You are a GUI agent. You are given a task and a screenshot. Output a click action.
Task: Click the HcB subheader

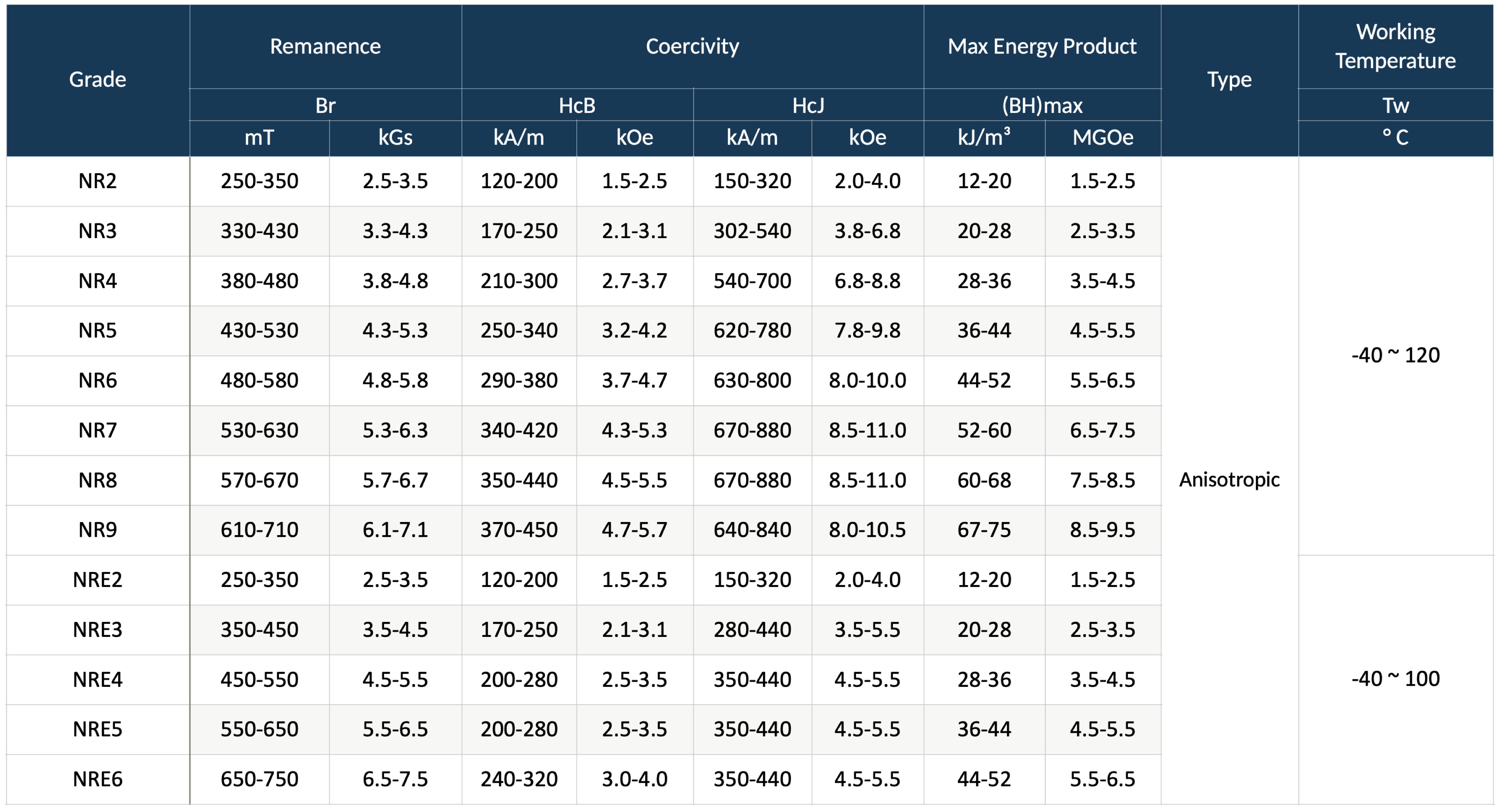[577, 105]
